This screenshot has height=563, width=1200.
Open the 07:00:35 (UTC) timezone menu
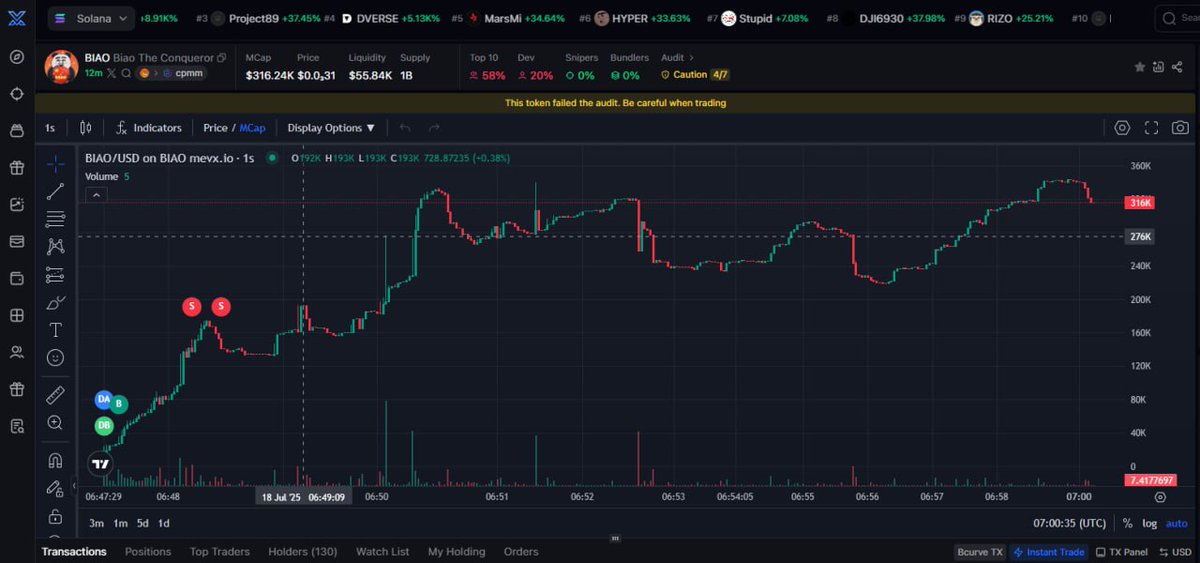(x=1070, y=523)
